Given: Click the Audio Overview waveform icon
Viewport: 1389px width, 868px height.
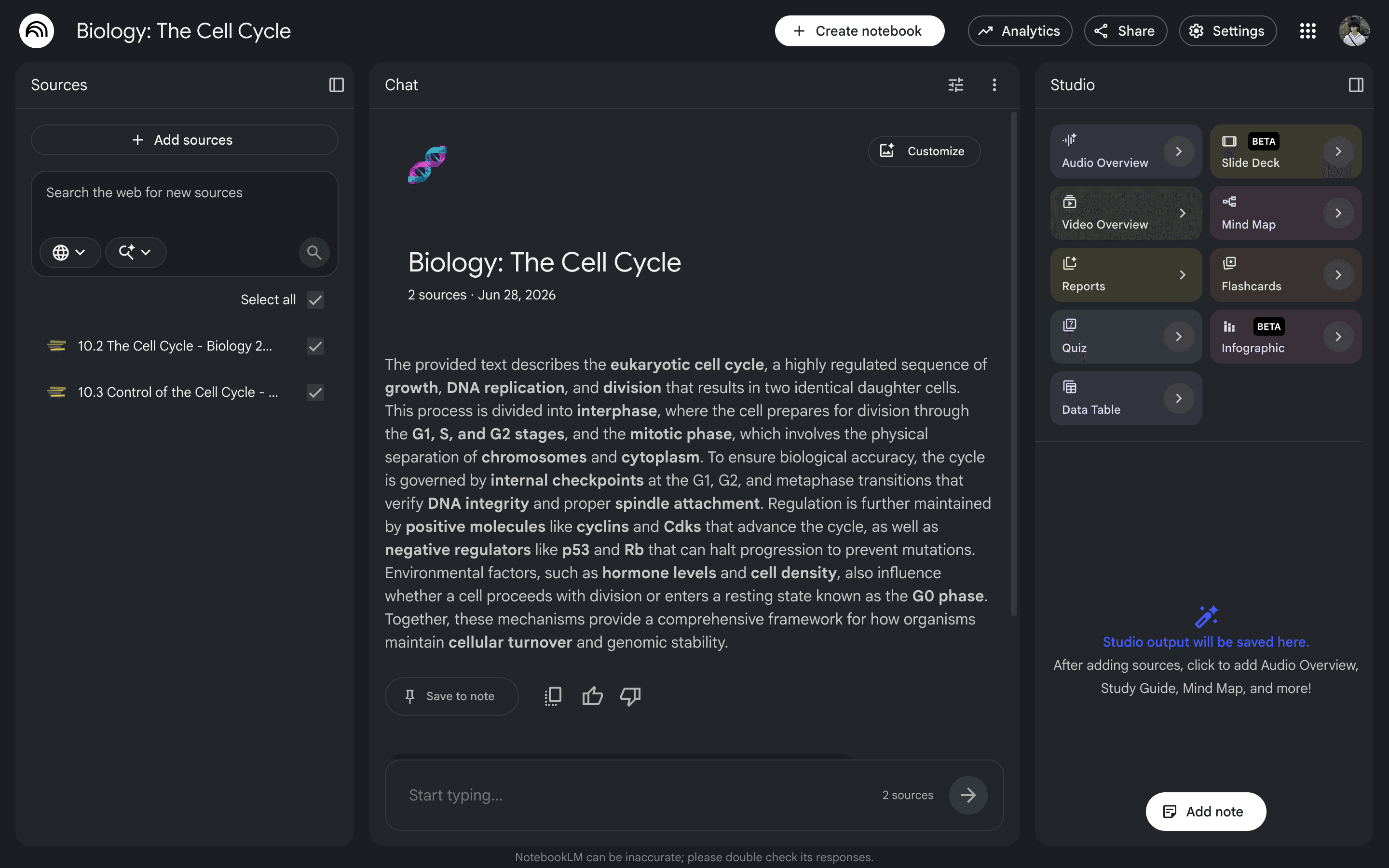Looking at the screenshot, I should pyautogui.click(x=1069, y=139).
